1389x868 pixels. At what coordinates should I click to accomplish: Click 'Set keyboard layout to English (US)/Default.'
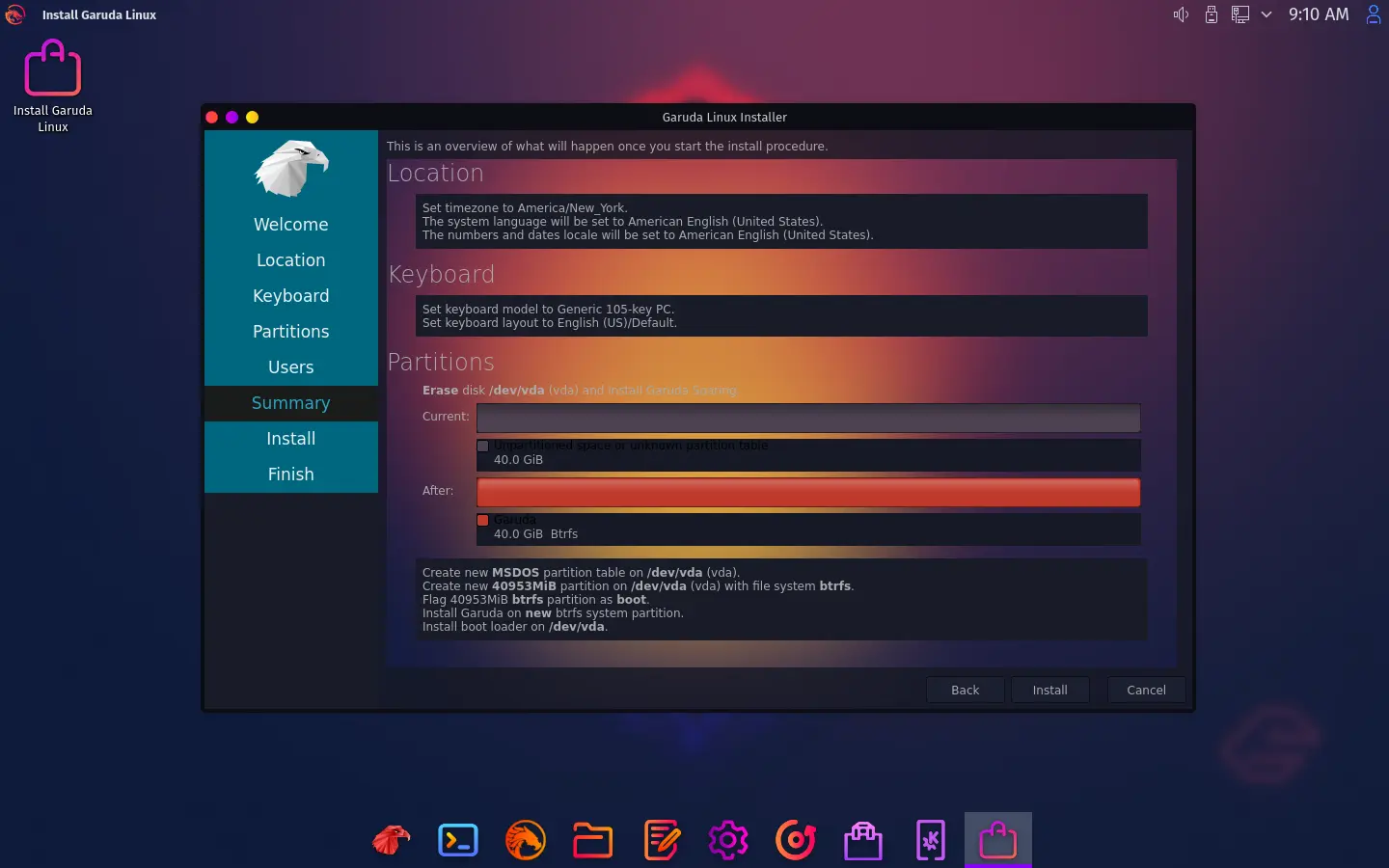point(550,323)
